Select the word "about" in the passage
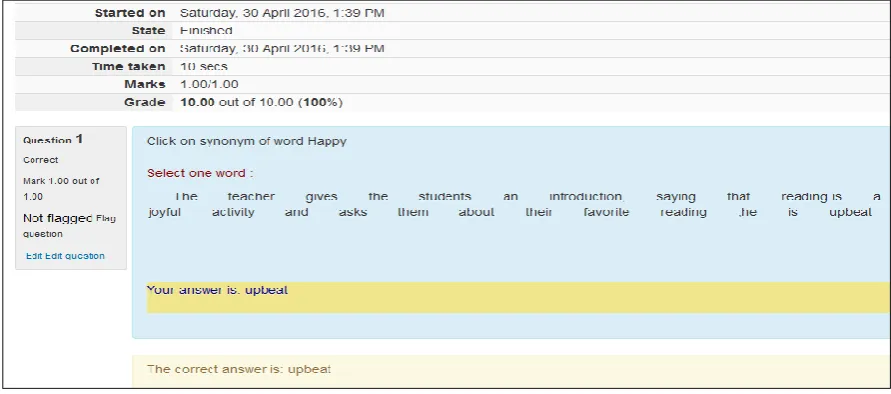This screenshot has width=891, height=394. click(476, 213)
